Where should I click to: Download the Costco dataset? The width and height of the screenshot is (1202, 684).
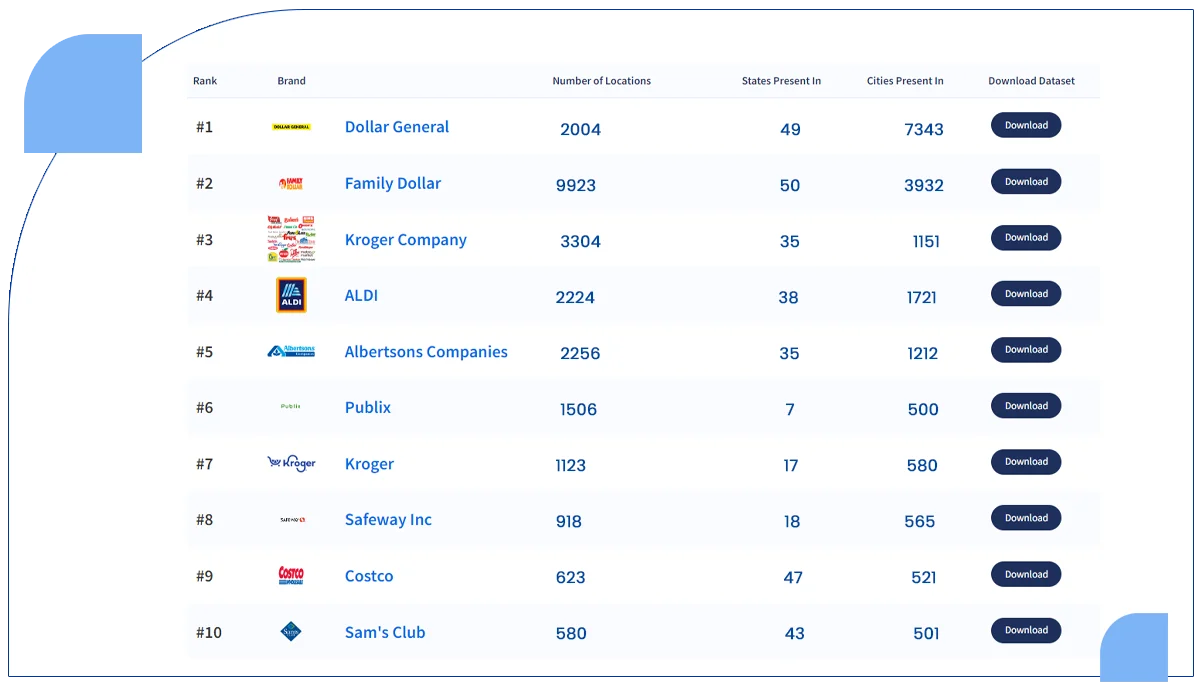[1026, 574]
